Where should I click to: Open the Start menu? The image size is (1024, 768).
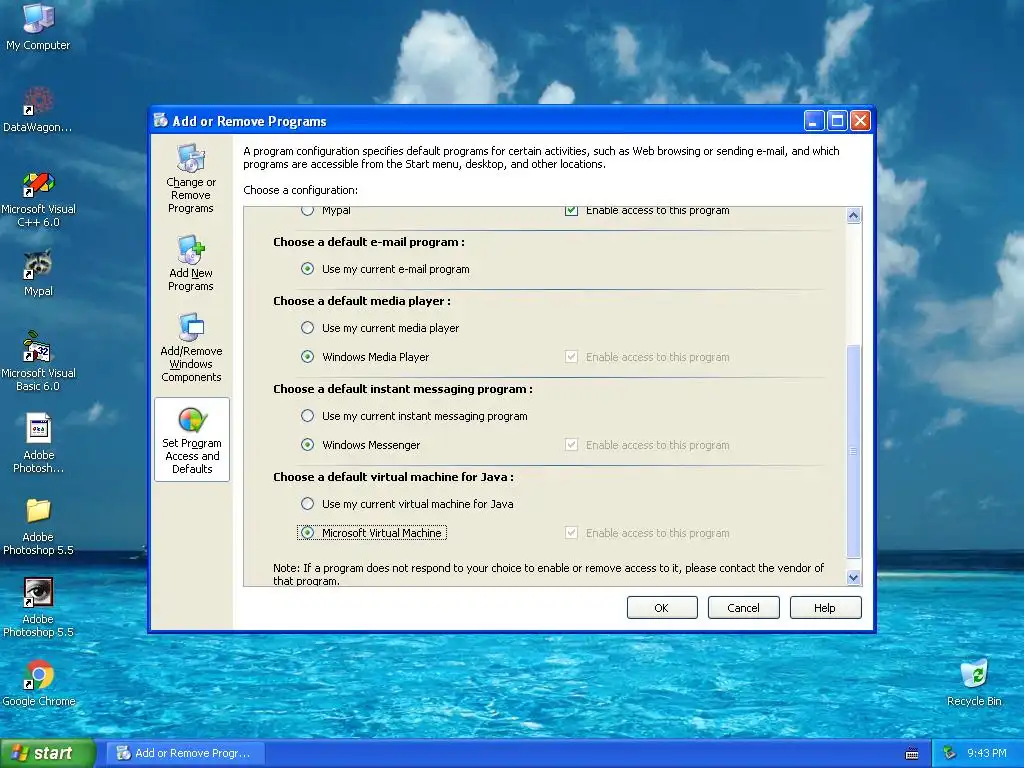click(x=48, y=753)
